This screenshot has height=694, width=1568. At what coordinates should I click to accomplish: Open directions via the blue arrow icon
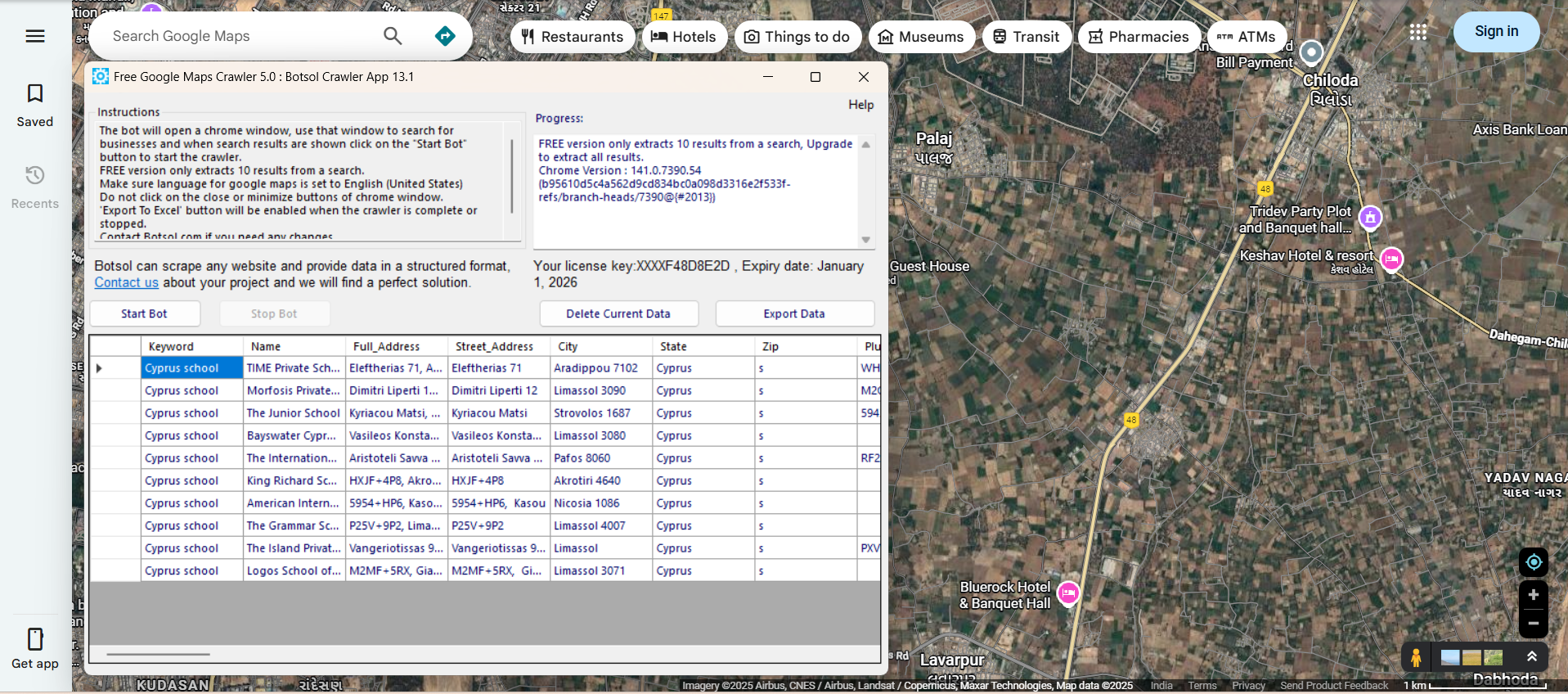tap(445, 36)
